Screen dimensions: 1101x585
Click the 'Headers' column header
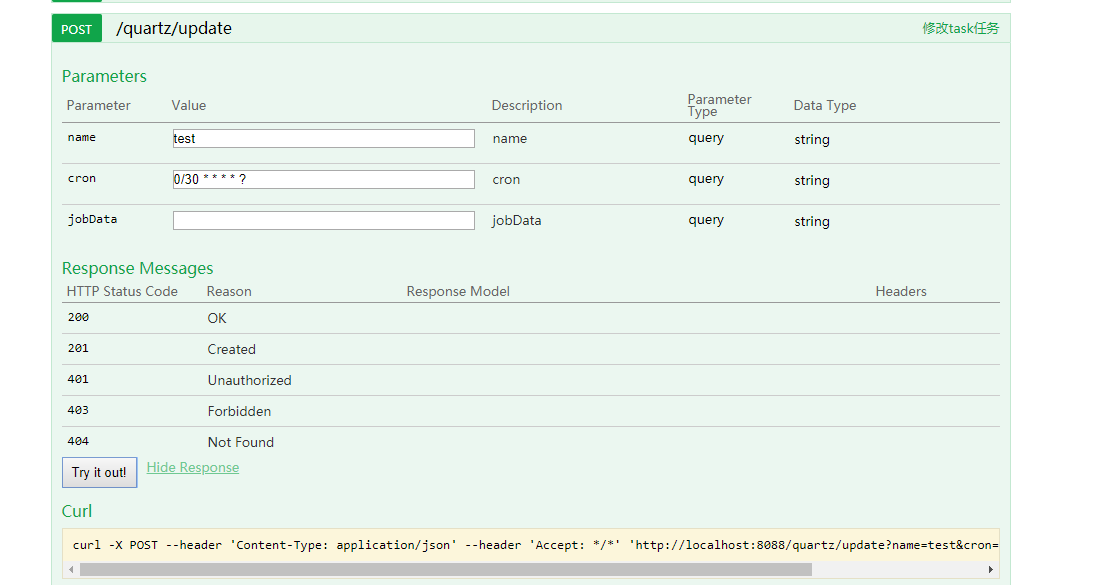[901, 291]
